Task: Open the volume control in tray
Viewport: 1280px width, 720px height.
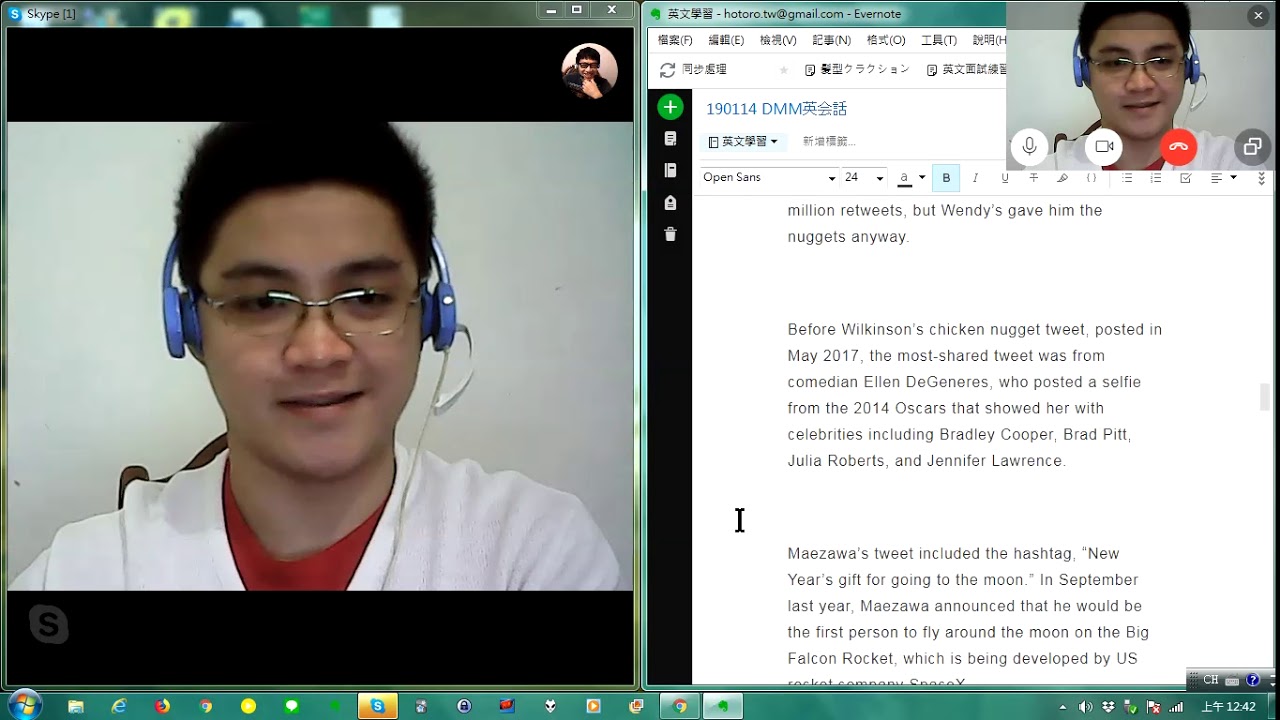Action: tap(1085, 707)
